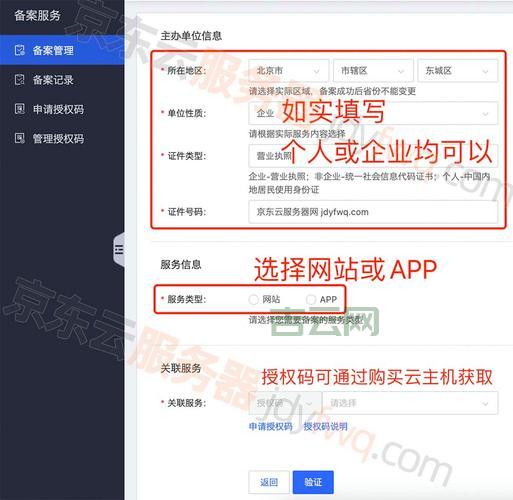Go to 申请授权码 menu item
Screen dimensions: 513x500
click(x=62, y=109)
